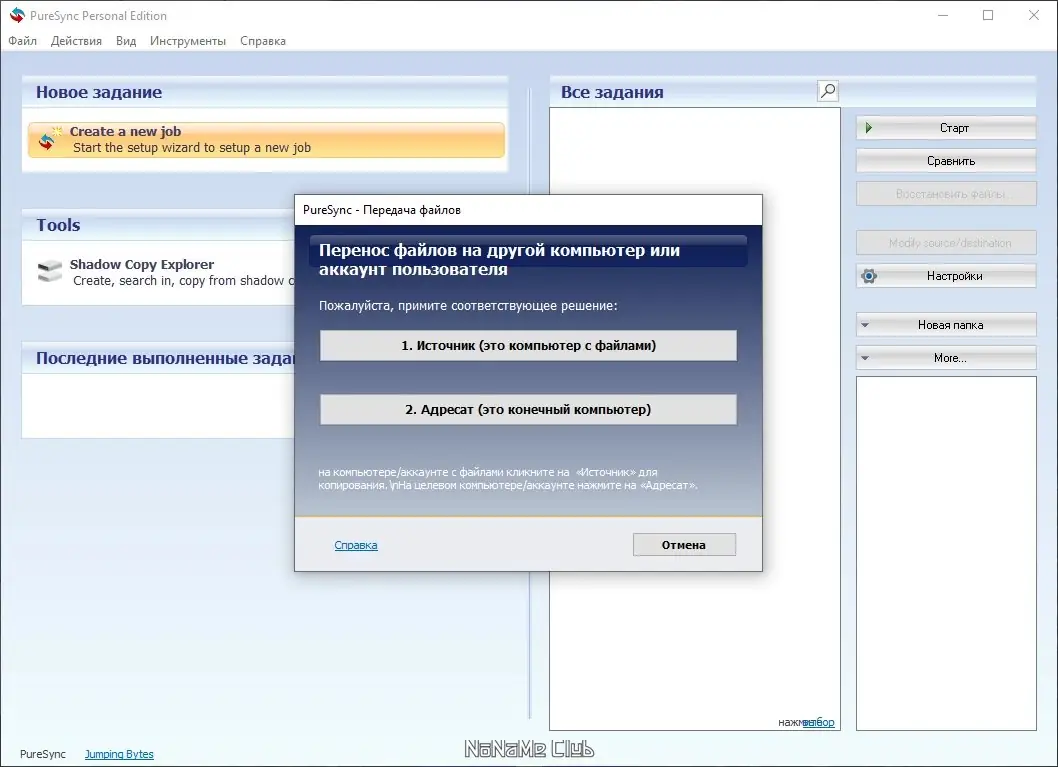Open the search magnifier in Все задания
This screenshot has width=1058, height=767.
(828, 90)
